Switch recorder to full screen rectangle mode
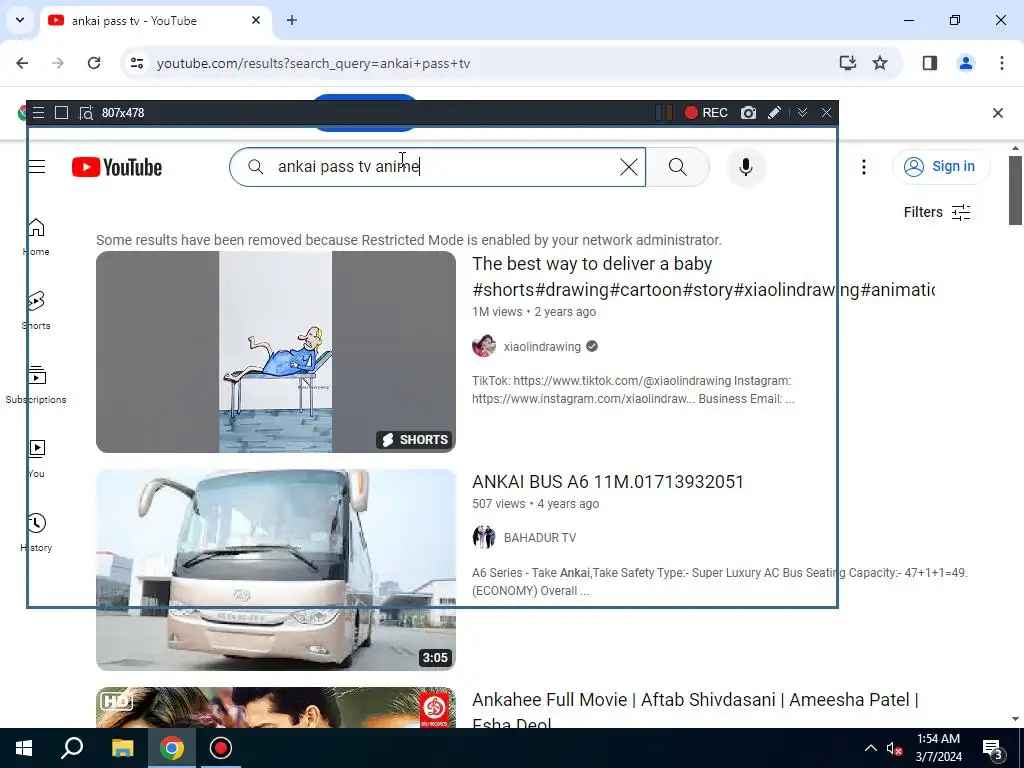Screen dimensions: 1024x768 coord(61,113)
